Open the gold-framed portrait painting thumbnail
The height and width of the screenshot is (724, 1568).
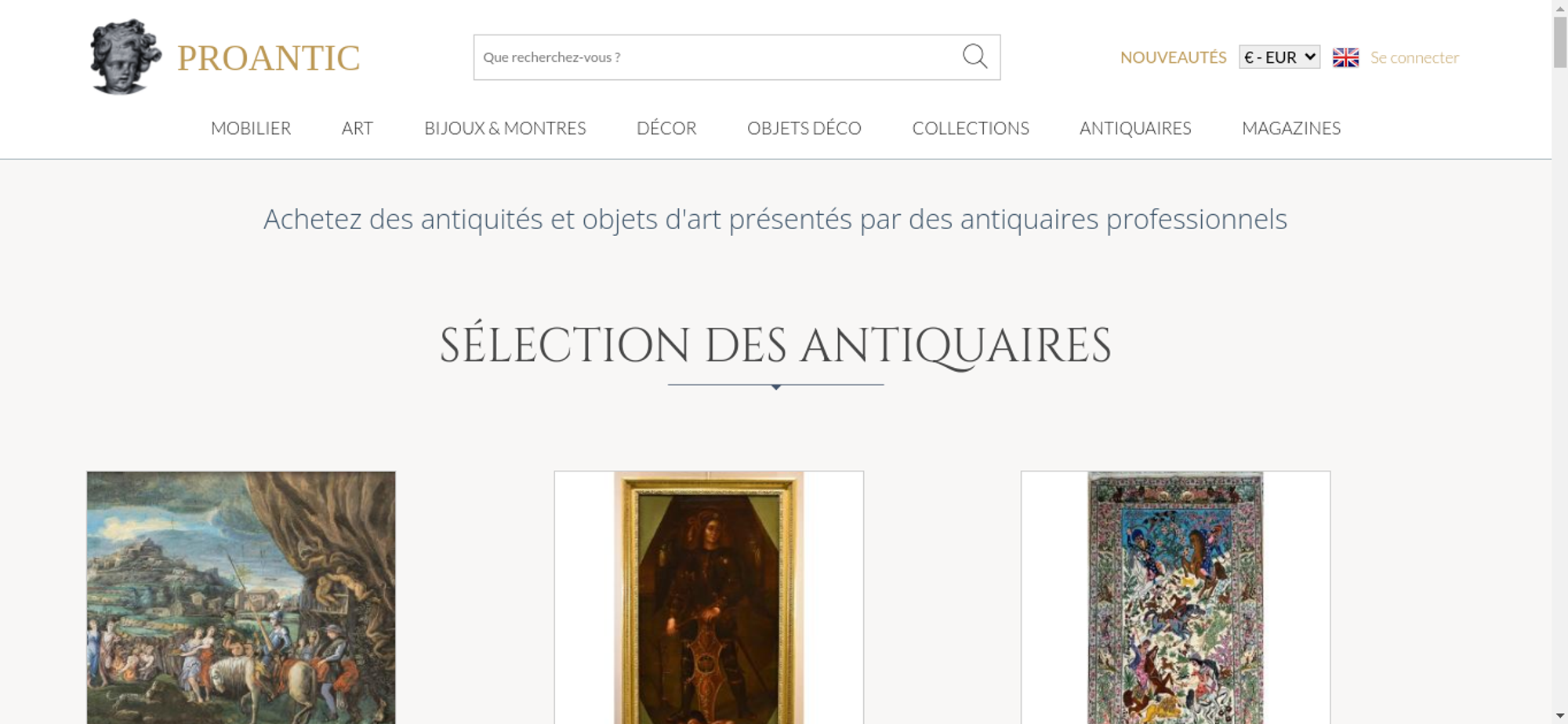pos(709,598)
